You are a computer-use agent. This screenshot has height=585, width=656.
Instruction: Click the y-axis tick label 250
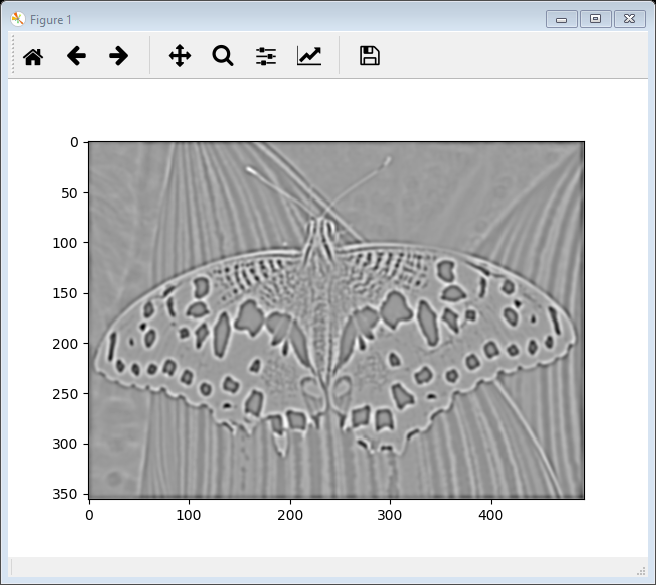click(65, 394)
